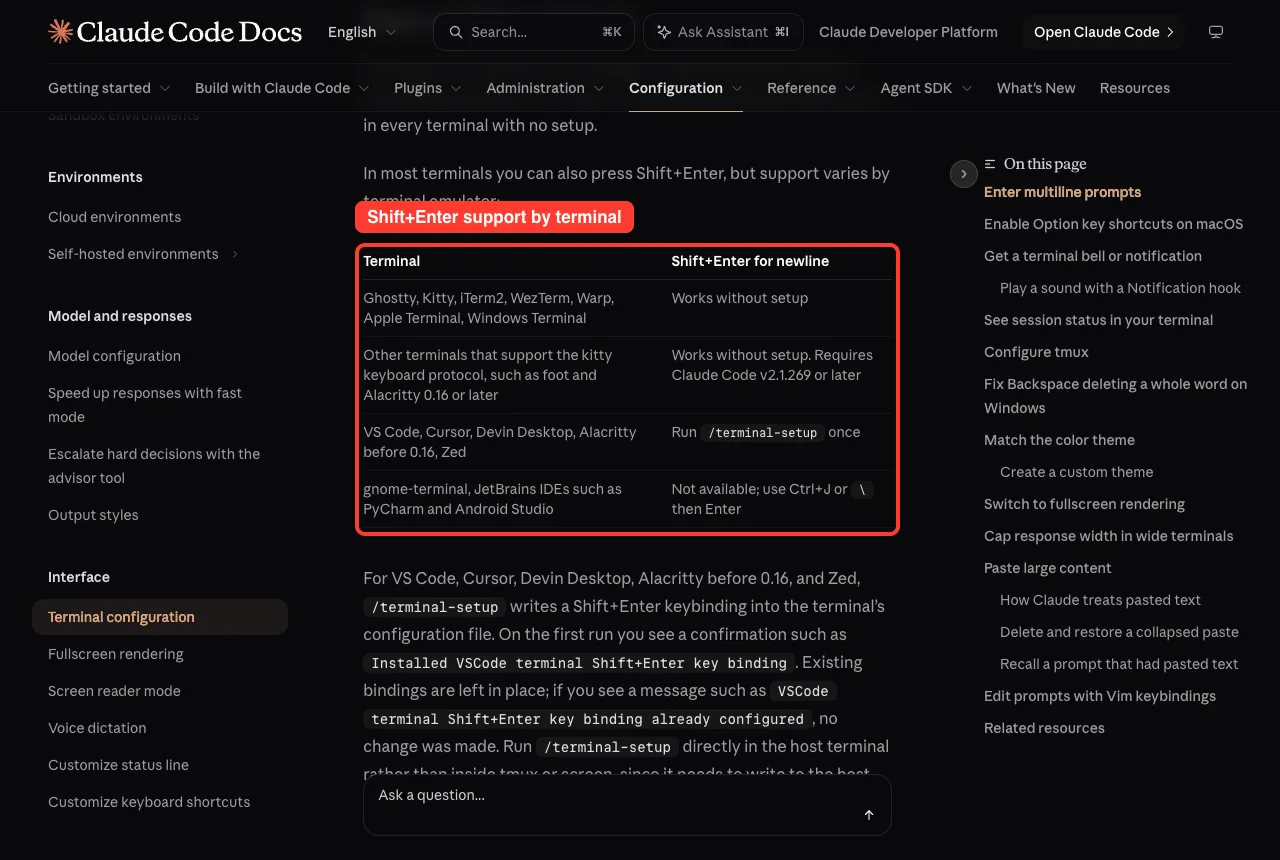Open the Output styles sidebar page
Viewport: 1280px width, 860px height.
(x=93, y=515)
